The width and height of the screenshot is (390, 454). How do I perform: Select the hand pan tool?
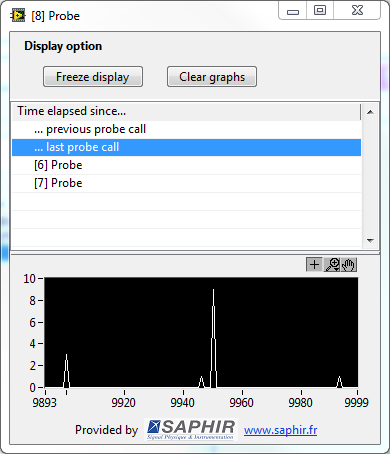[349, 265]
